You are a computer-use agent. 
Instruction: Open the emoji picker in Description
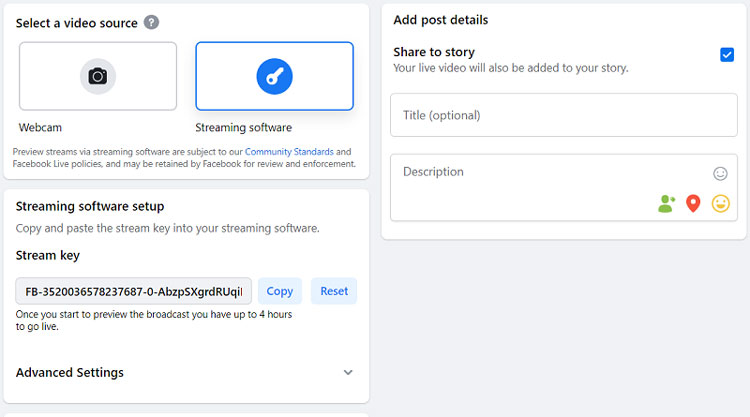pyautogui.click(x=720, y=173)
